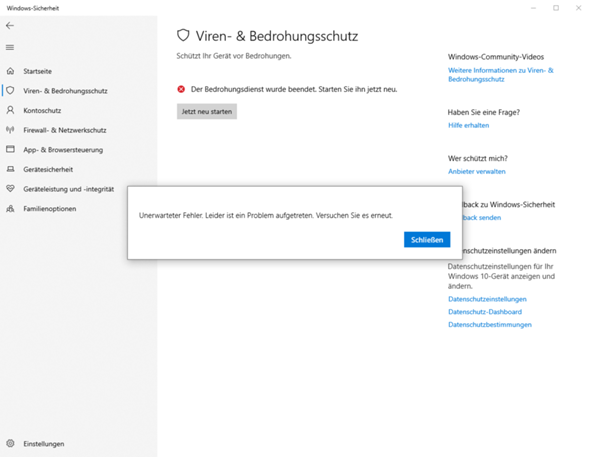Go to Startseite
The image size is (590, 457).
38,71
